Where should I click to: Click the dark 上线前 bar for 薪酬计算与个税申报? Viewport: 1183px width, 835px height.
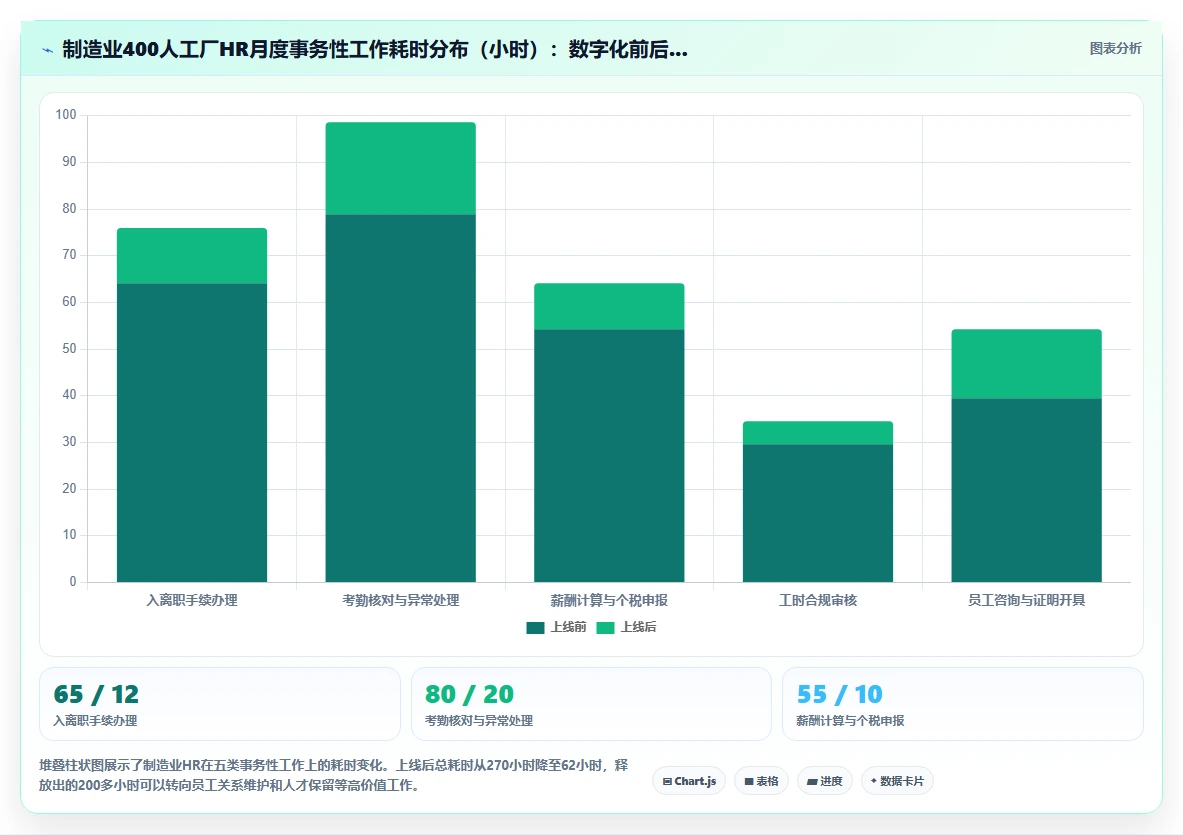(x=609, y=456)
